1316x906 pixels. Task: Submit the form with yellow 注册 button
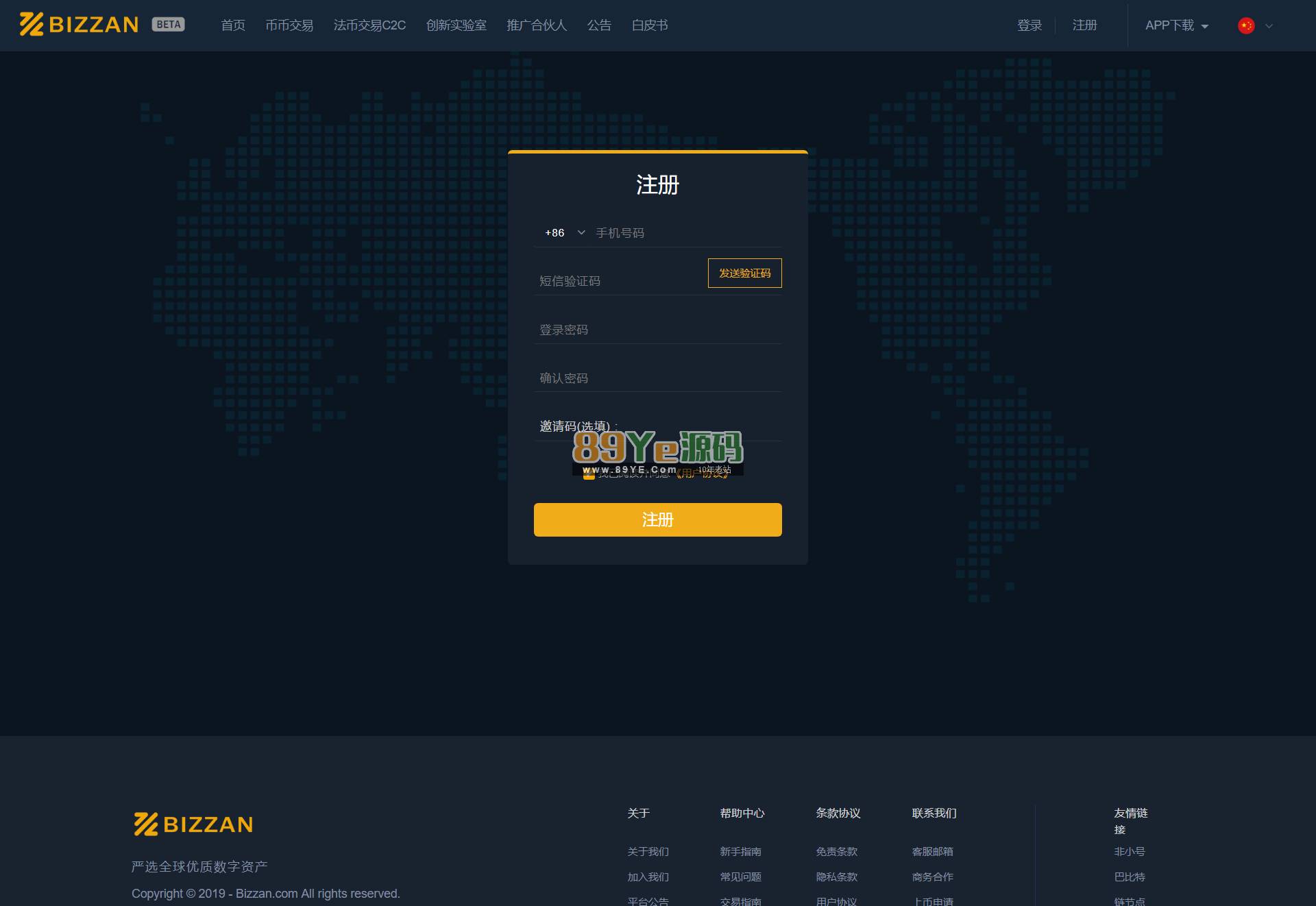[658, 519]
